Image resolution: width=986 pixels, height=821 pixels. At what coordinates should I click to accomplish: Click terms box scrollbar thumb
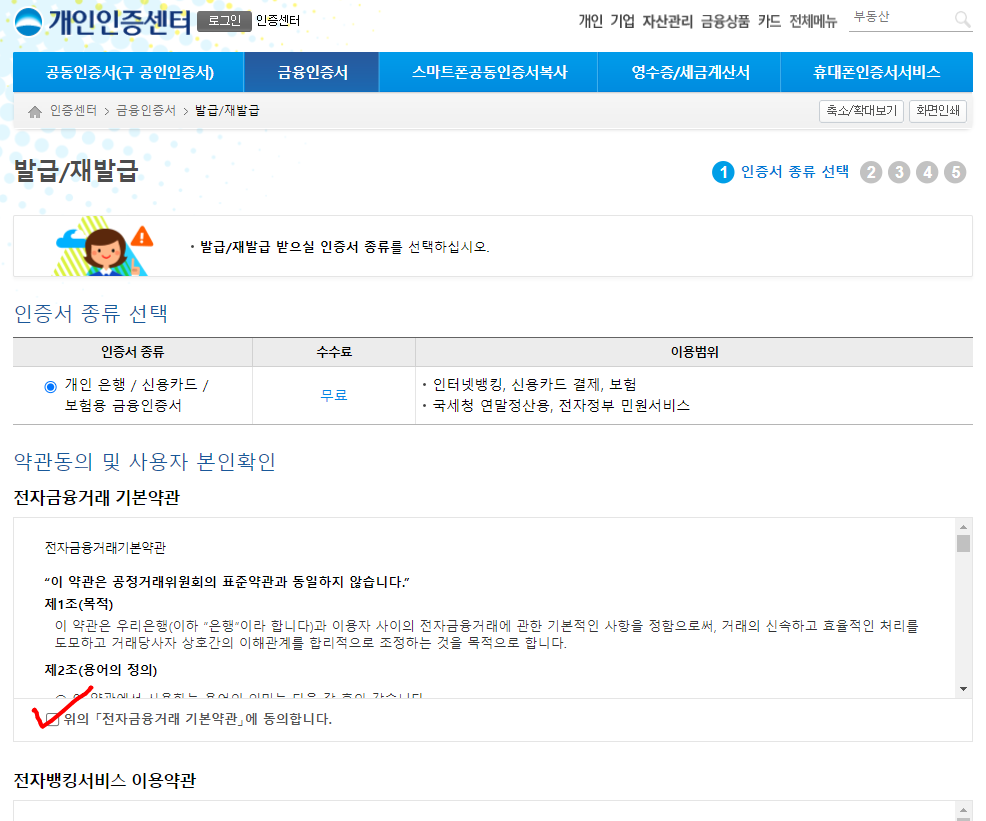pos(963,543)
